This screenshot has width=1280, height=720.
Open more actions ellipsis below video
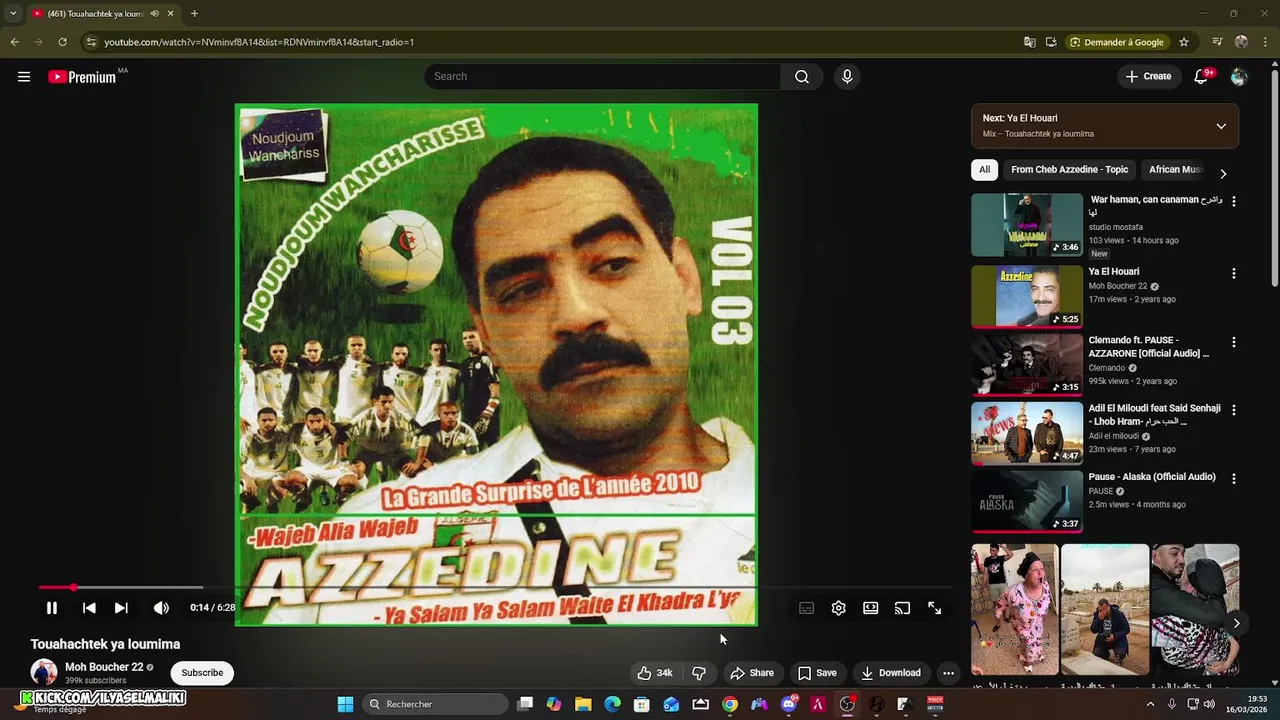click(x=948, y=673)
